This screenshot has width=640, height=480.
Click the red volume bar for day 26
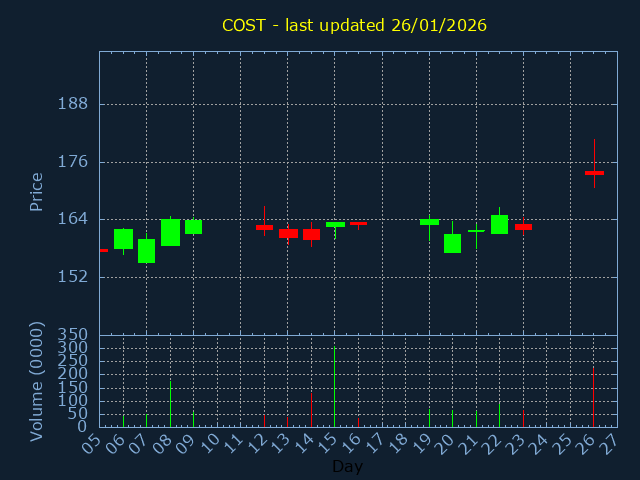(593, 397)
